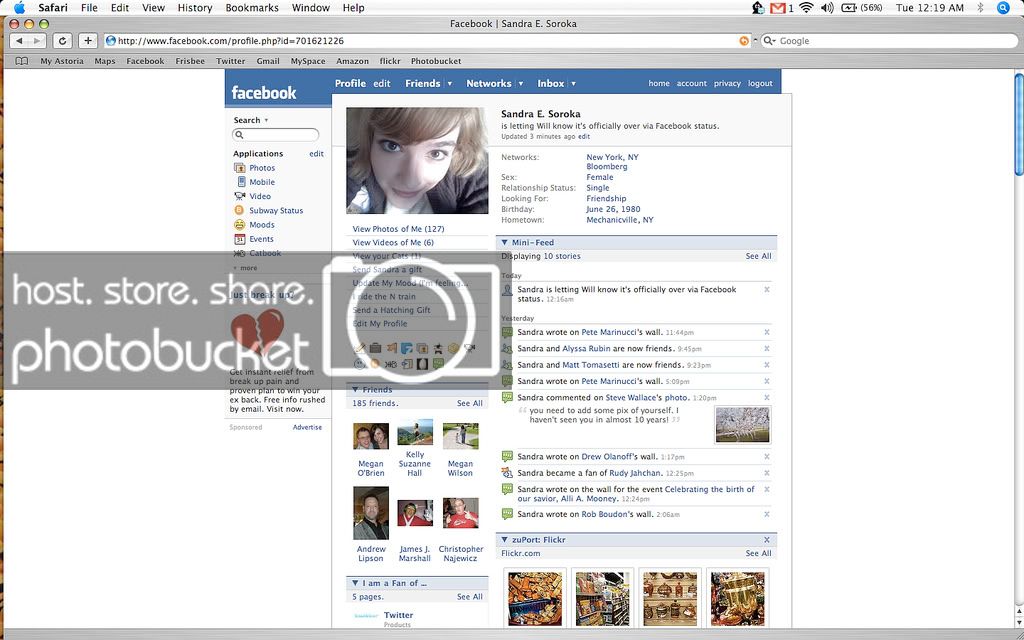
Task: Open the Mobile application icon
Action: (x=241, y=182)
